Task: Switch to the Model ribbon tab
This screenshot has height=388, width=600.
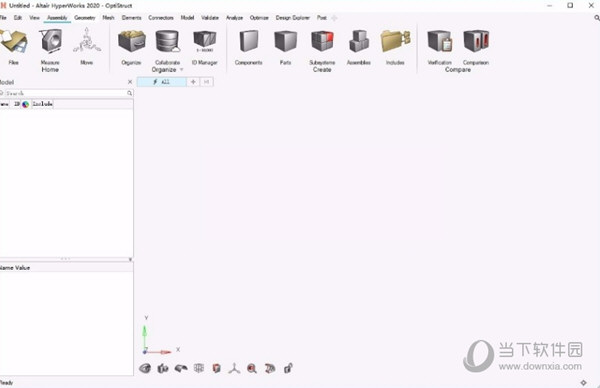Action: tap(187, 18)
